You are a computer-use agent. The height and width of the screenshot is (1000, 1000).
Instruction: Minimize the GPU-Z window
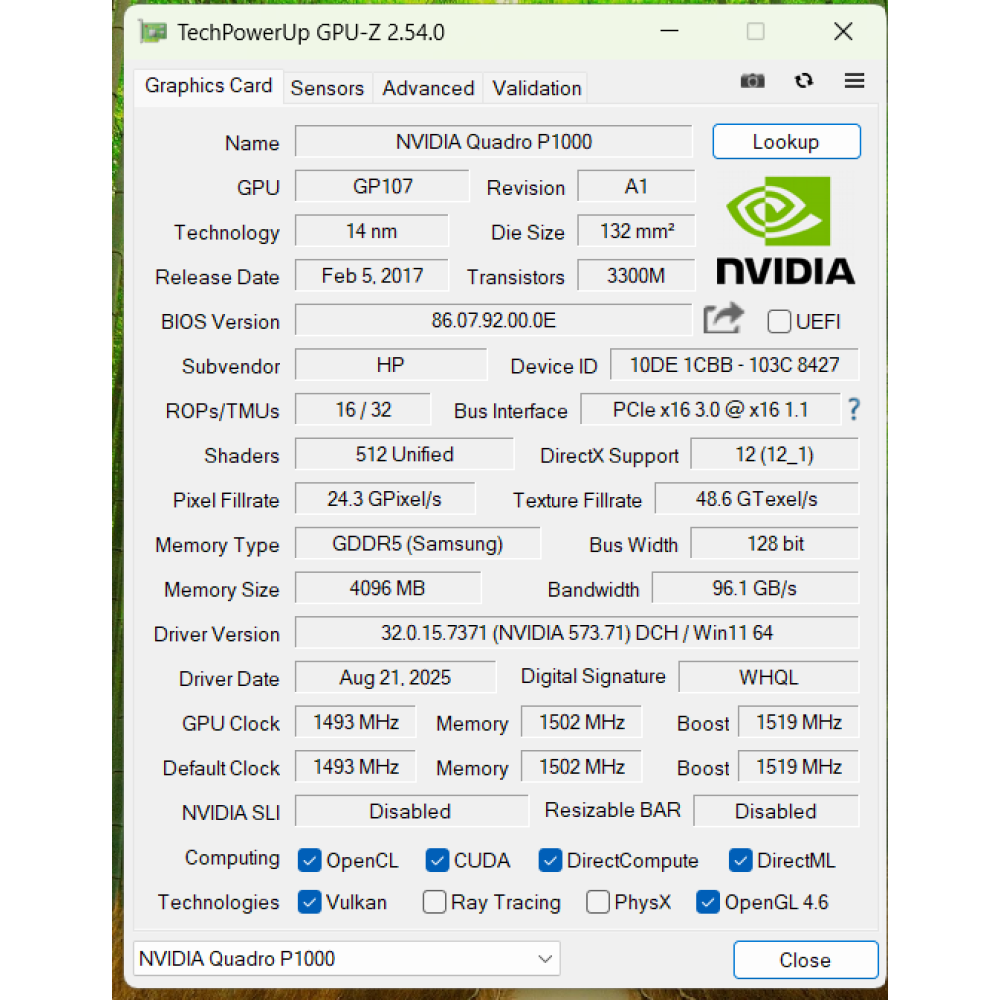[669, 31]
